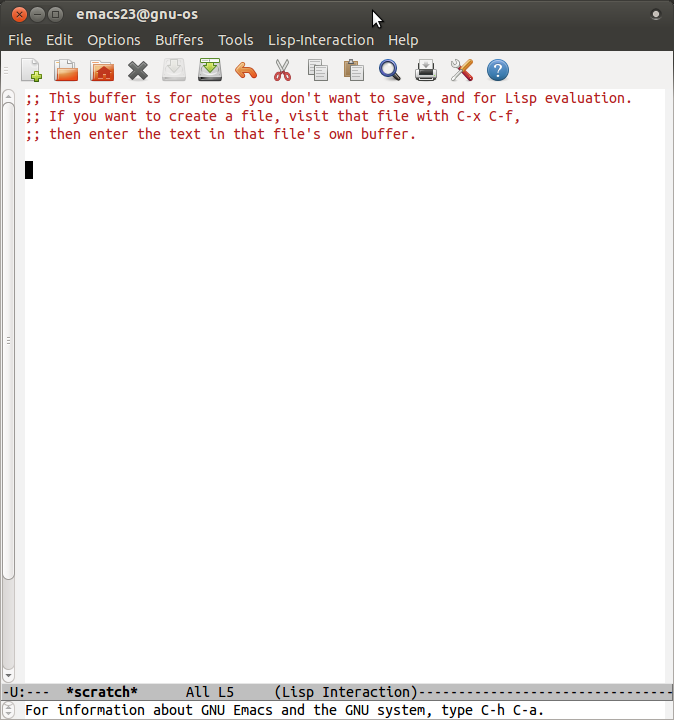Open the File menu
674x720 pixels.
pyautogui.click(x=20, y=40)
